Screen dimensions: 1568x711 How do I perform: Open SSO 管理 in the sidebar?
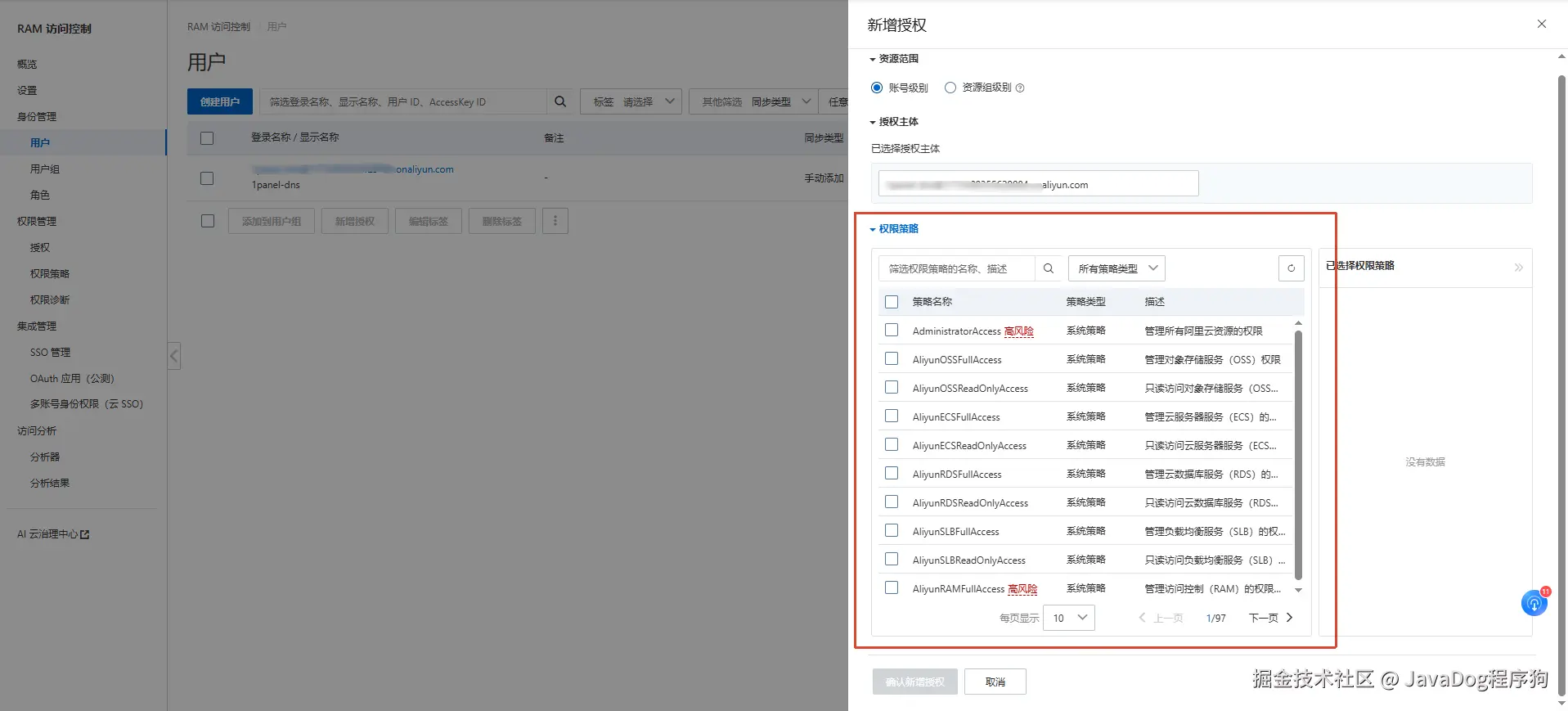(x=50, y=353)
